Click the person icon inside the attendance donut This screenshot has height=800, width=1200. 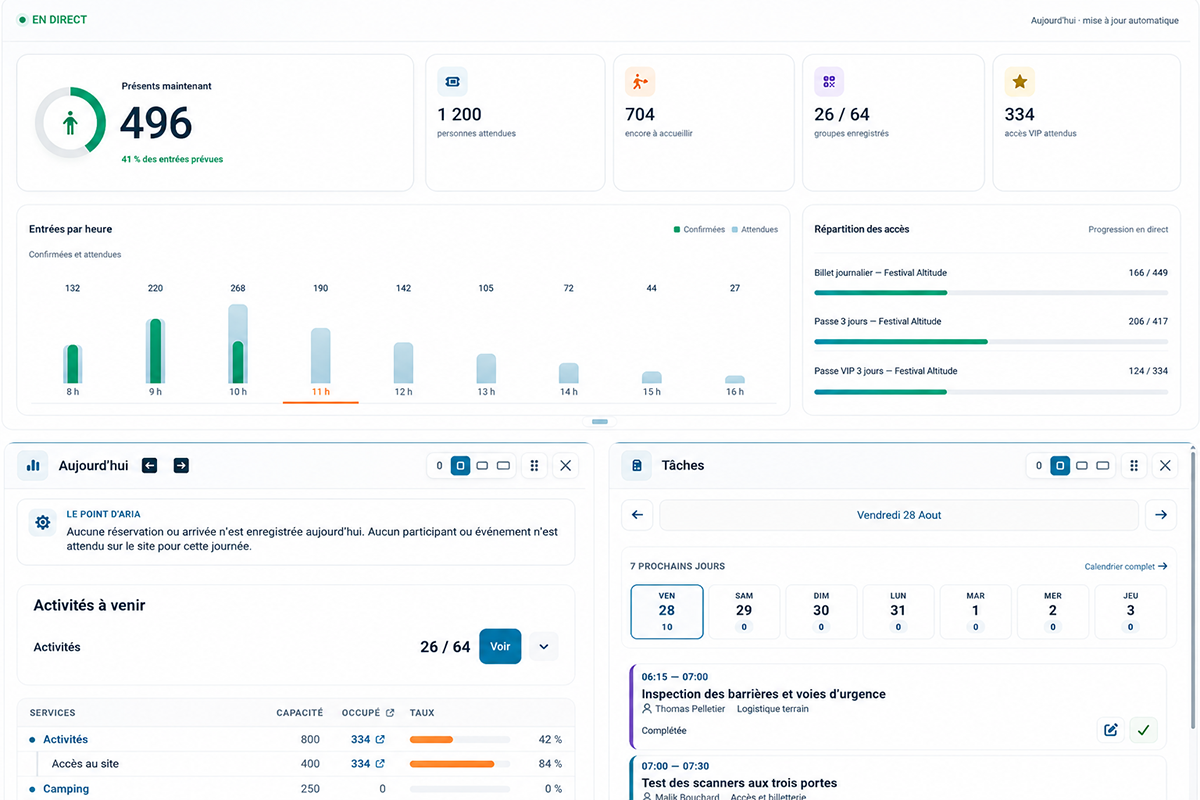70,123
